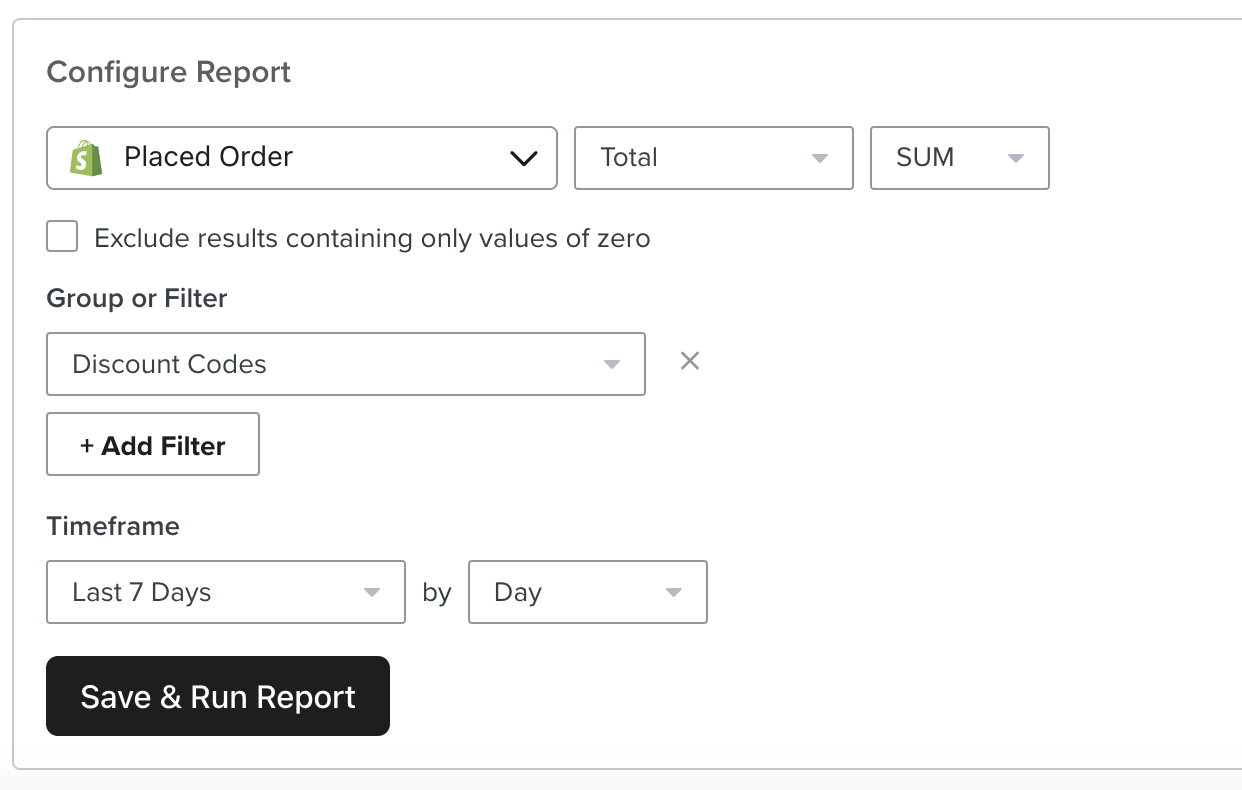Click the caret arrow beside SUM

[x=1016, y=158]
